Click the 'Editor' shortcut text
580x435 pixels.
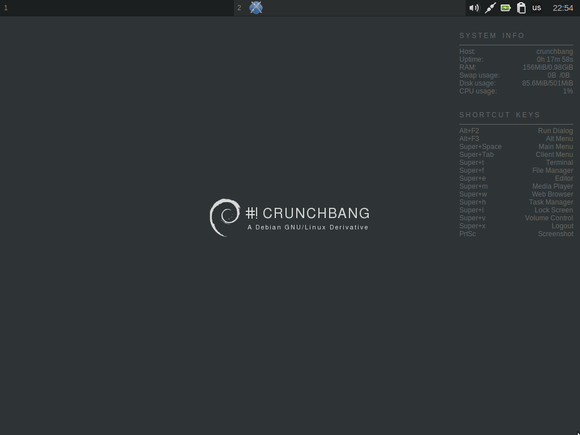(564, 178)
